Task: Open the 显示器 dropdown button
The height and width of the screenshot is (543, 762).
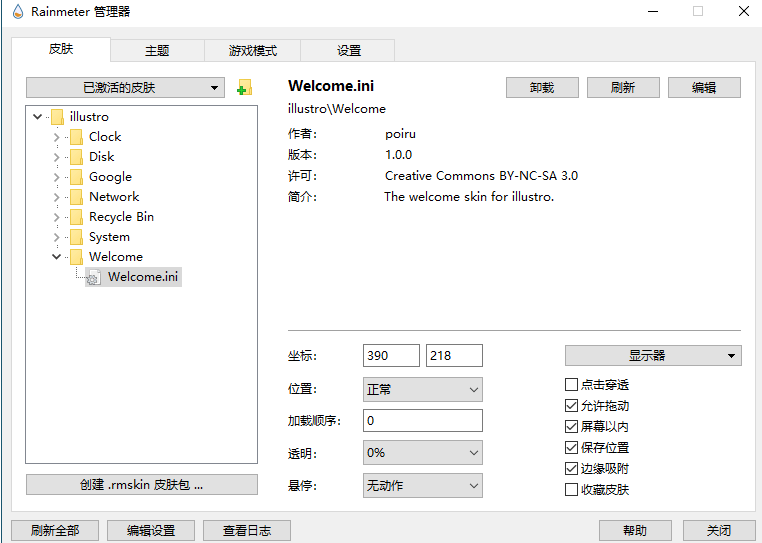Action: pyautogui.click(x=653, y=355)
